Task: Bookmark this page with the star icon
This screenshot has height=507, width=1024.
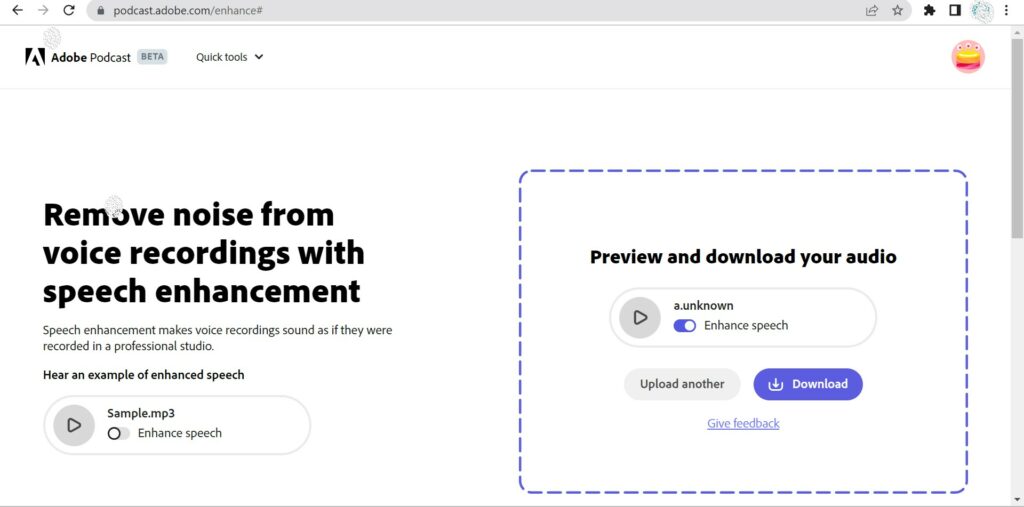Action: 897,10
